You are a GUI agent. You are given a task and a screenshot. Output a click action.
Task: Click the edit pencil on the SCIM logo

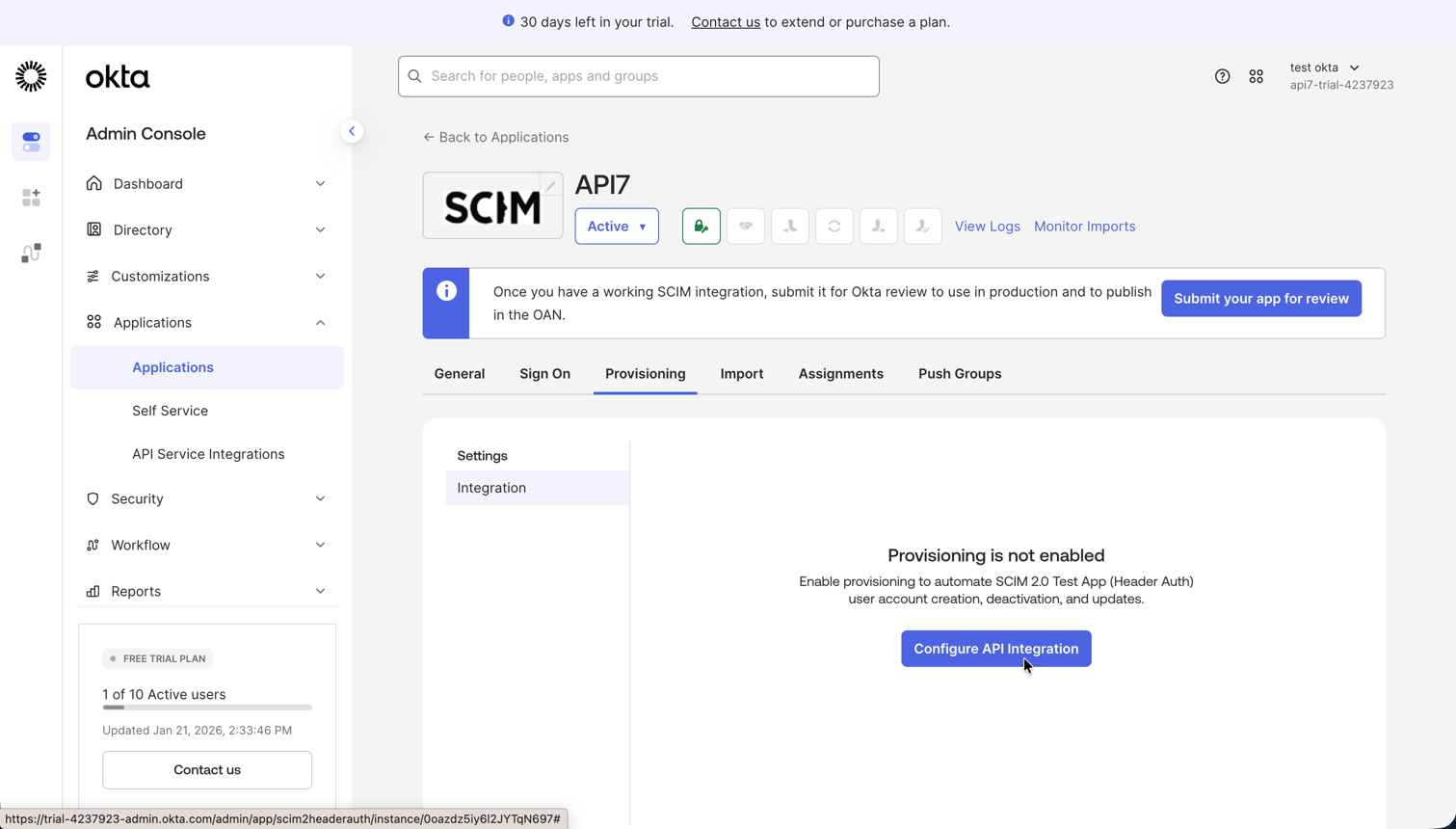[549, 184]
